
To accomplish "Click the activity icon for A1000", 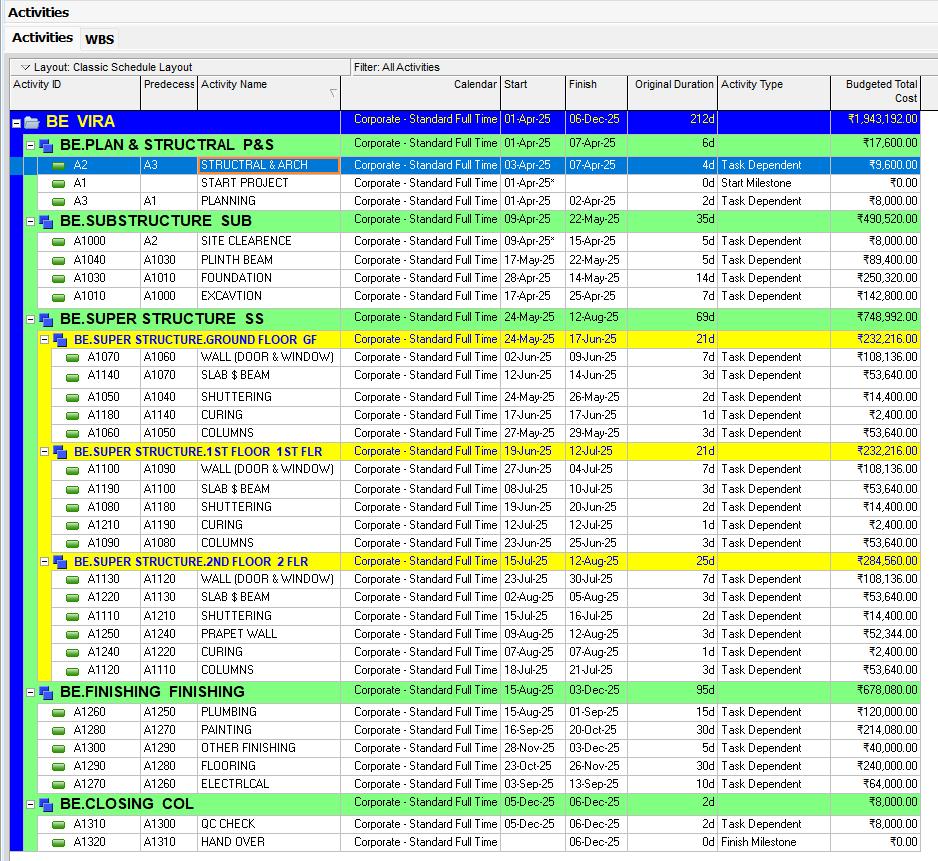I will [x=58, y=242].
